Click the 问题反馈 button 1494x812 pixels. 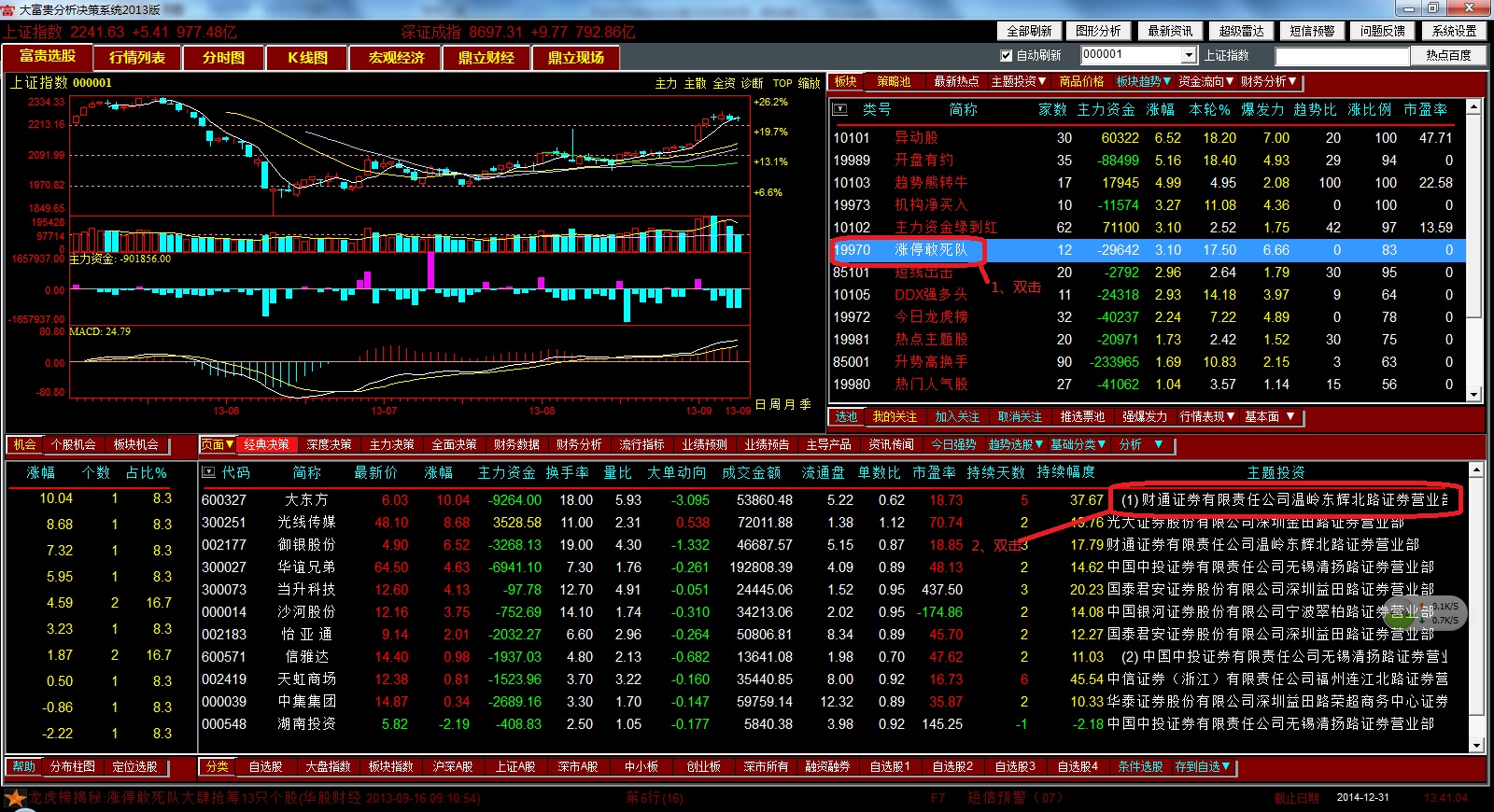1384,31
